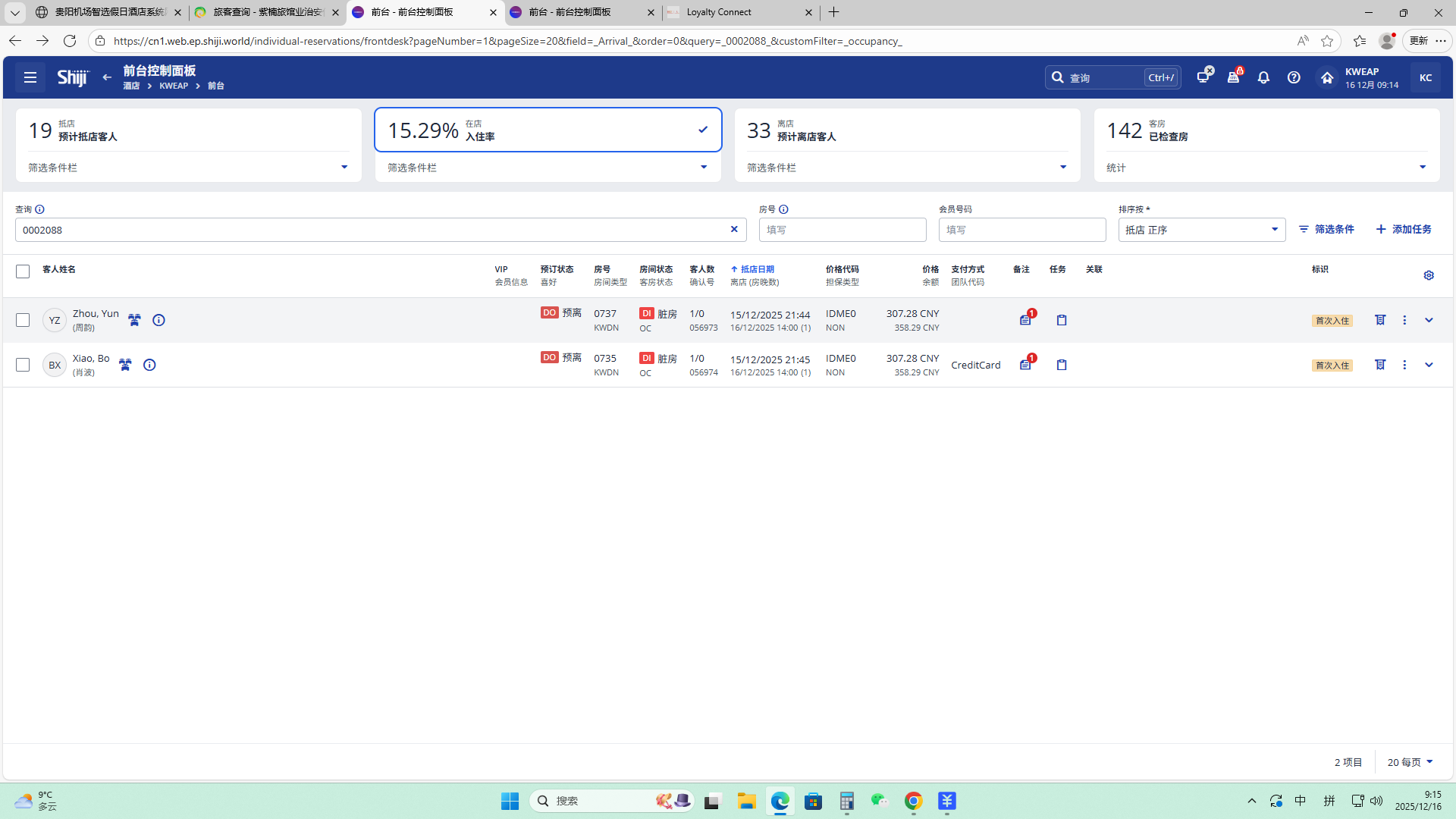The image size is (1456, 819).
Task: Click the home icon beside KWEAP
Action: point(1327,77)
